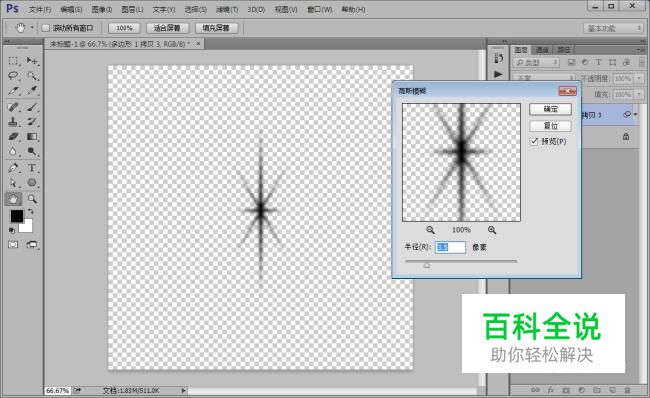Image resolution: width=650 pixels, height=398 pixels.
Task: Expand the layer effects arrow on copy 3
Action: click(635, 114)
